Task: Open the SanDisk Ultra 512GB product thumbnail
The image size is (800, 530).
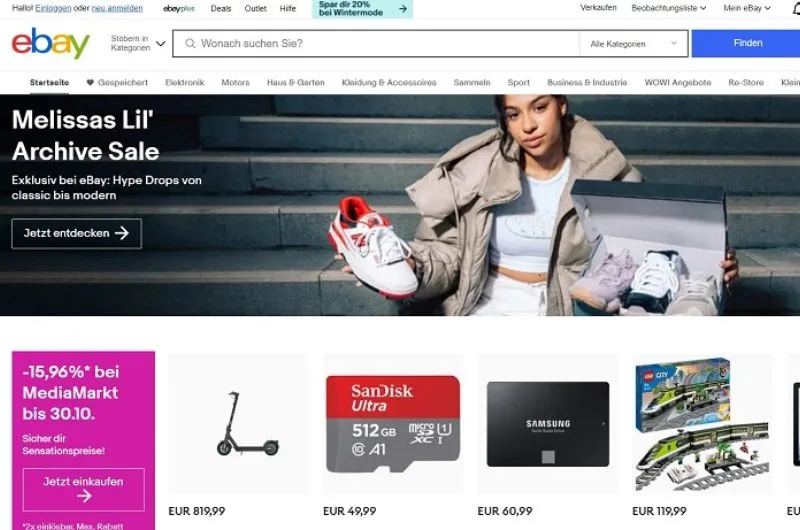Action: tap(393, 424)
